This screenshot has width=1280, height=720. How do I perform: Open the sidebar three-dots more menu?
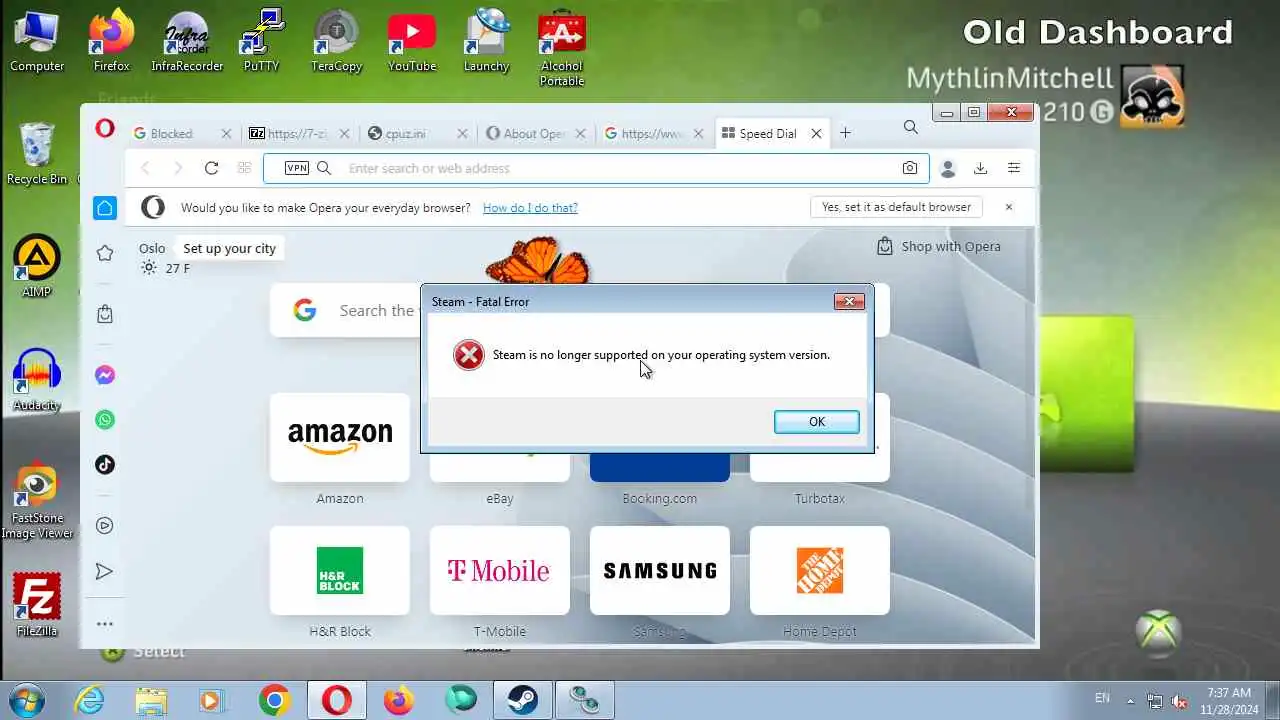105,624
